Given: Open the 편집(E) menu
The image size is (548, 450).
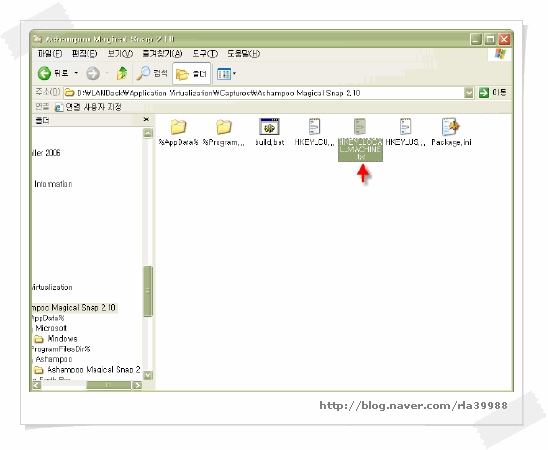Looking at the screenshot, I should point(84,54).
